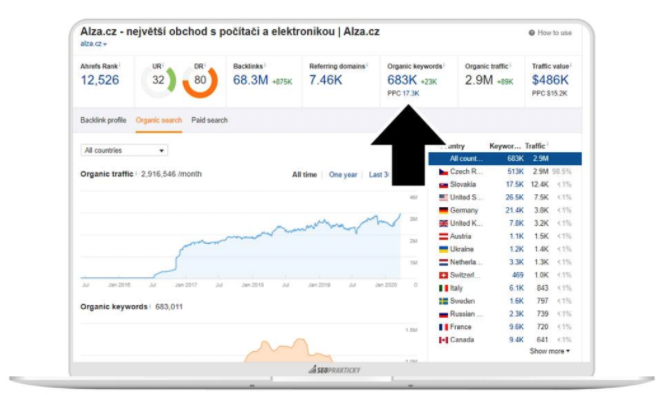Click the organic keywords area chart
667x395 pixels.
(x=288, y=350)
